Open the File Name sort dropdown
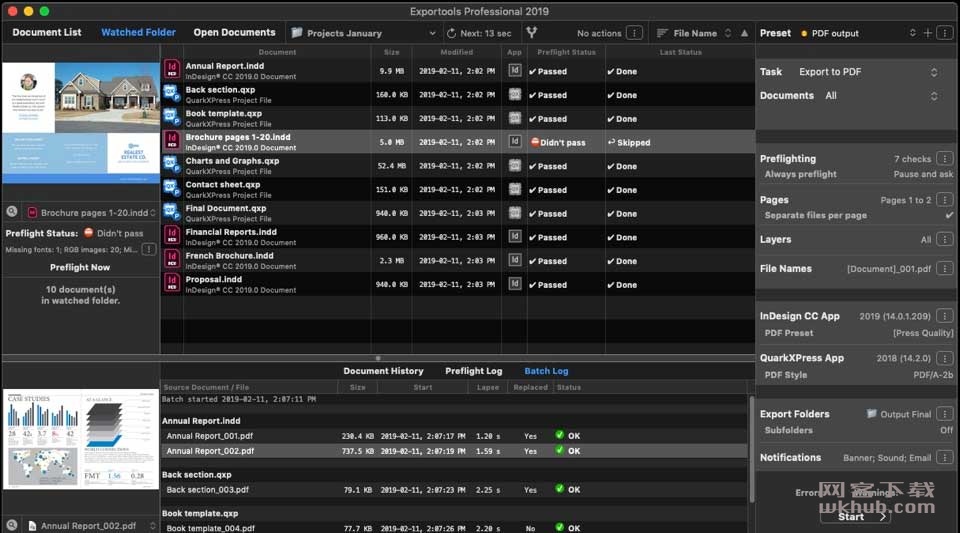Image resolution: width=960 pixels, height=533 pixels. (x=694, y=33)
